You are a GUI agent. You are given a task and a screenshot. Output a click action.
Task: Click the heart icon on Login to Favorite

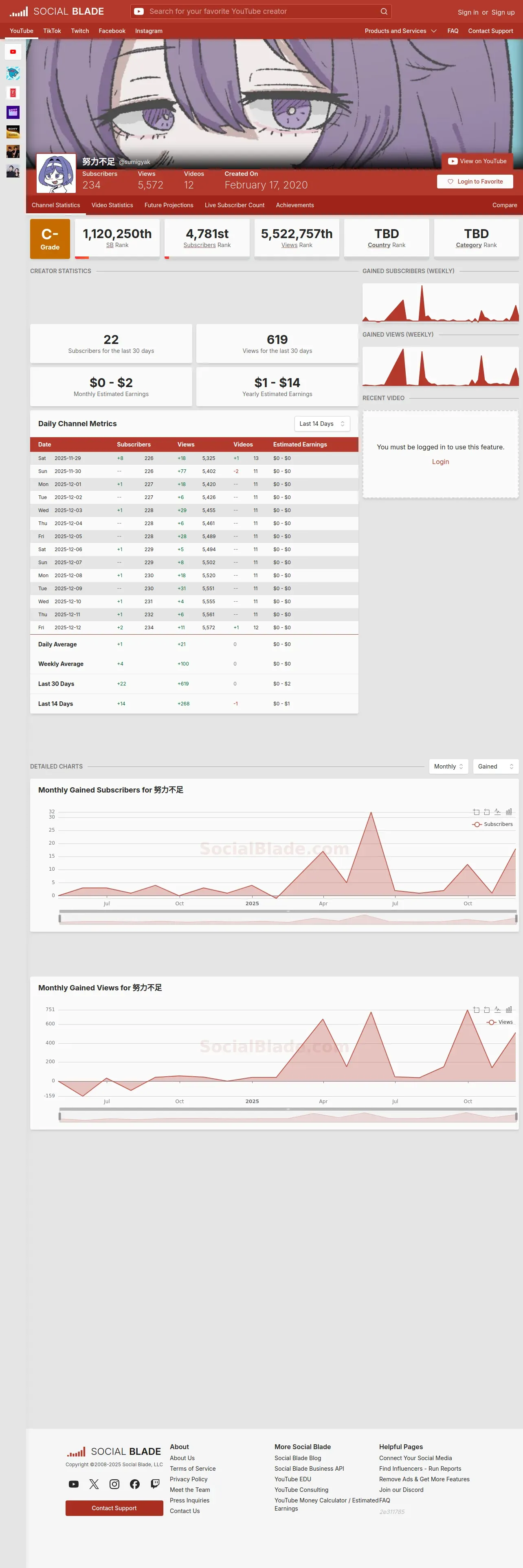pyautogui.click(x=450, y=182)
